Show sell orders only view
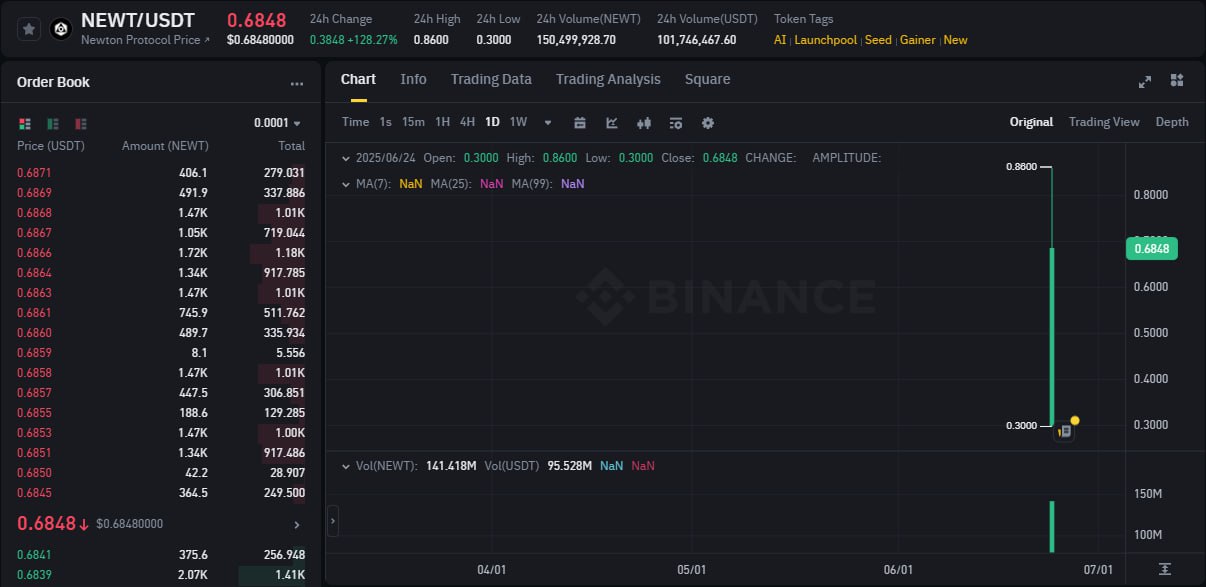Screen dimensions: 1206x587 click(81, 123)
